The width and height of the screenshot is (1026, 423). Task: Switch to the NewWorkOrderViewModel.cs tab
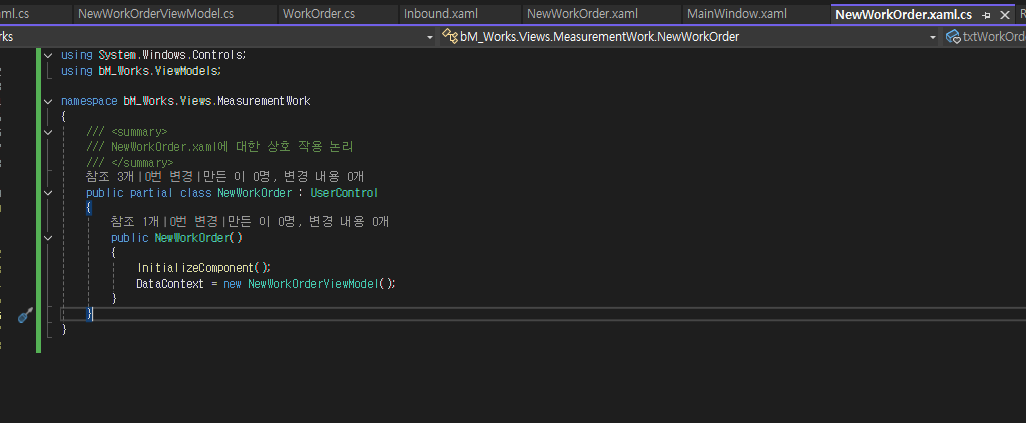pos(155,14)
